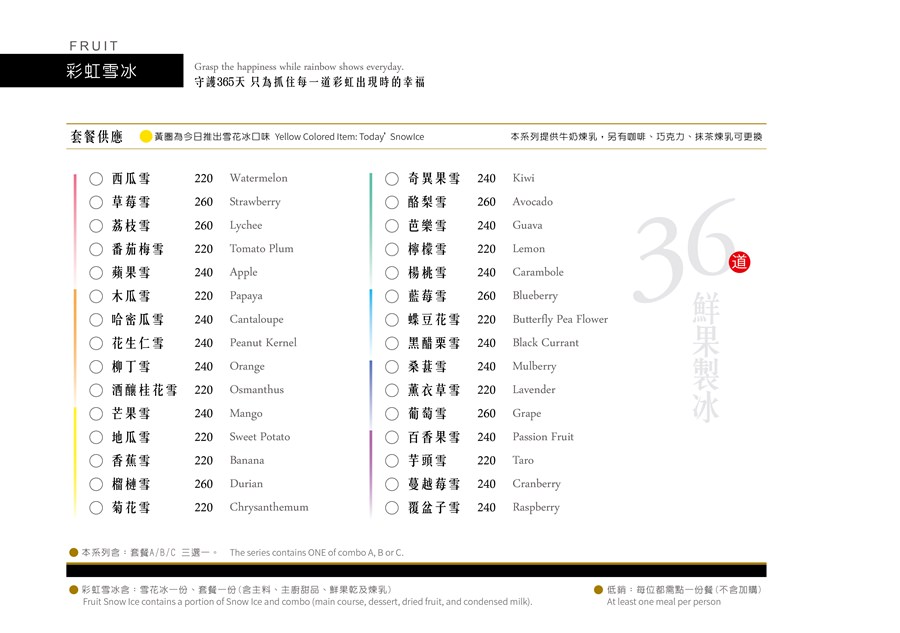Click the words Peanut Kernel

click(x=263, y=343)
